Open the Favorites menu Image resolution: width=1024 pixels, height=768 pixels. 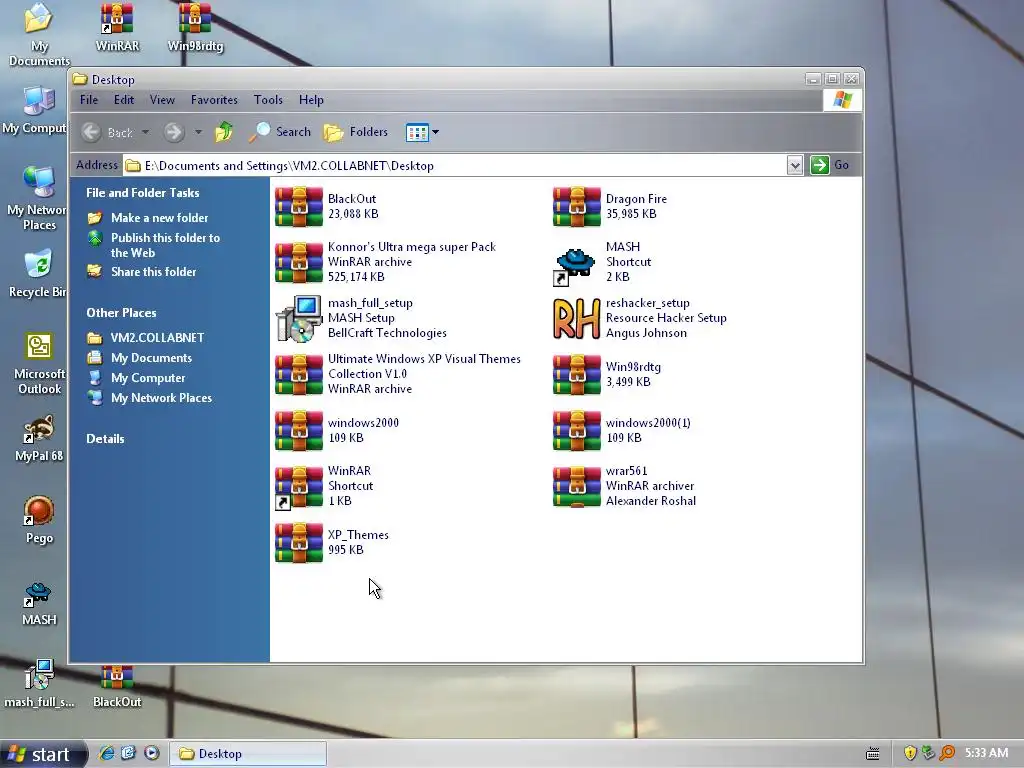214,100
